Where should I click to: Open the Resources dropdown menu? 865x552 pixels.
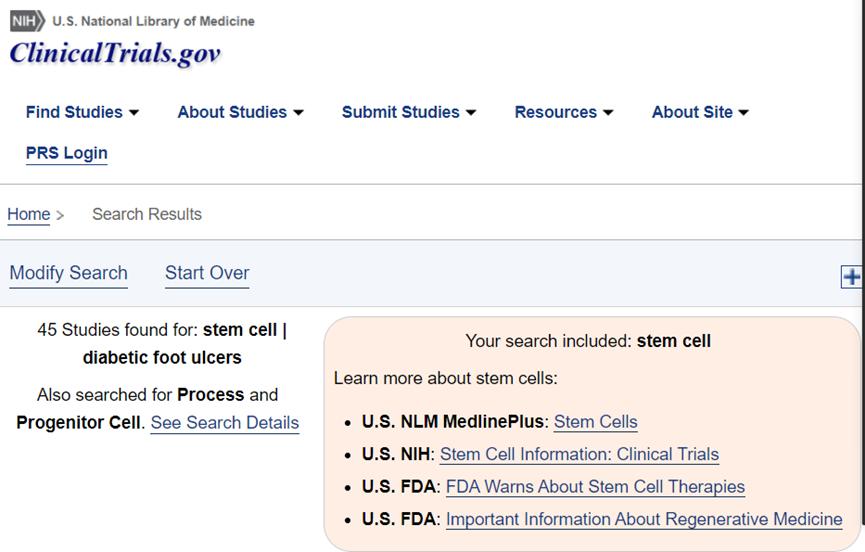point(563,112)
